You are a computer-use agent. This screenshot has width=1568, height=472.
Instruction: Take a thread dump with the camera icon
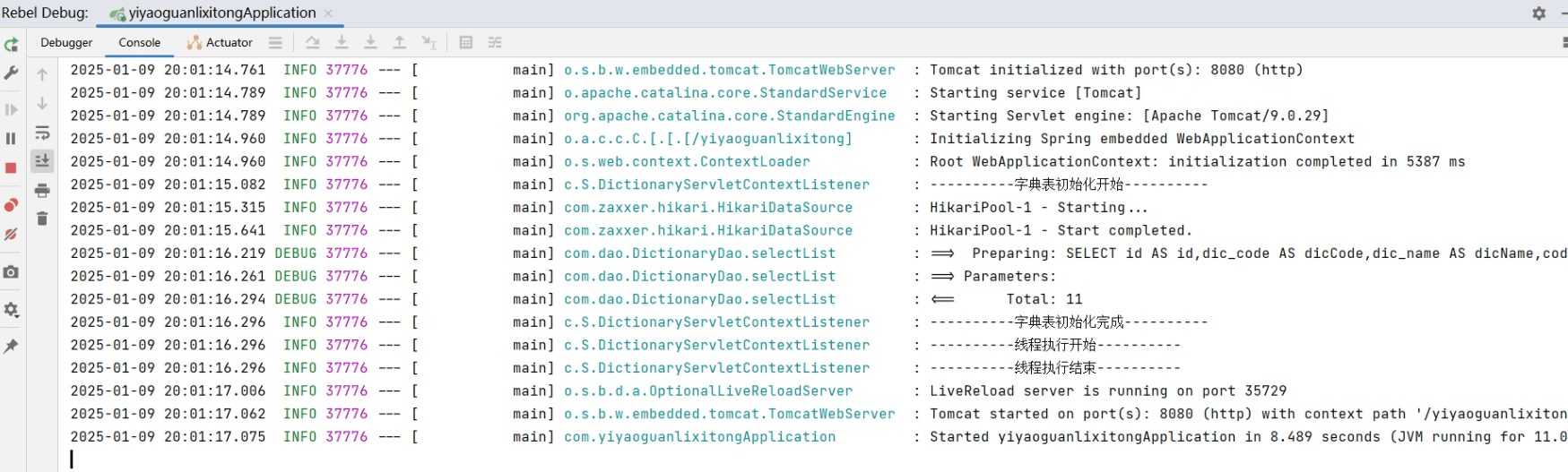click(11, 272)
